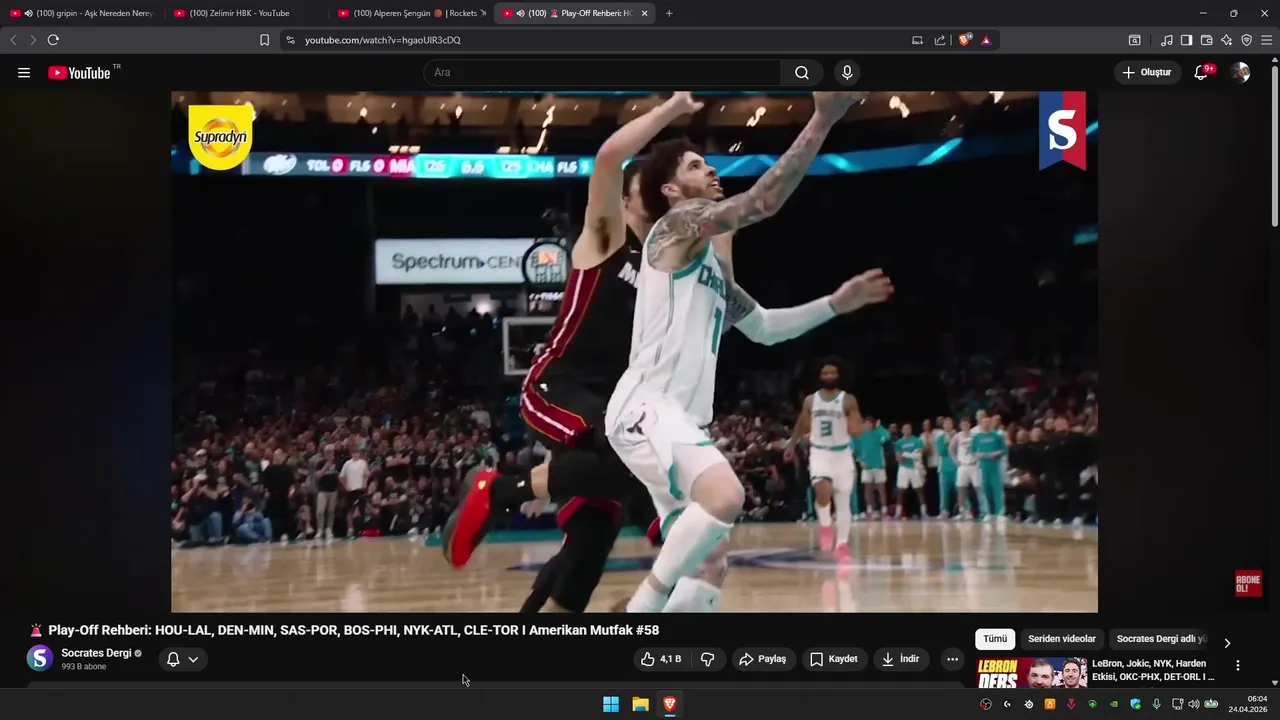Open the account avatar menu
The height and width of the screenshot is (720, 1280).
[1240, 73]
